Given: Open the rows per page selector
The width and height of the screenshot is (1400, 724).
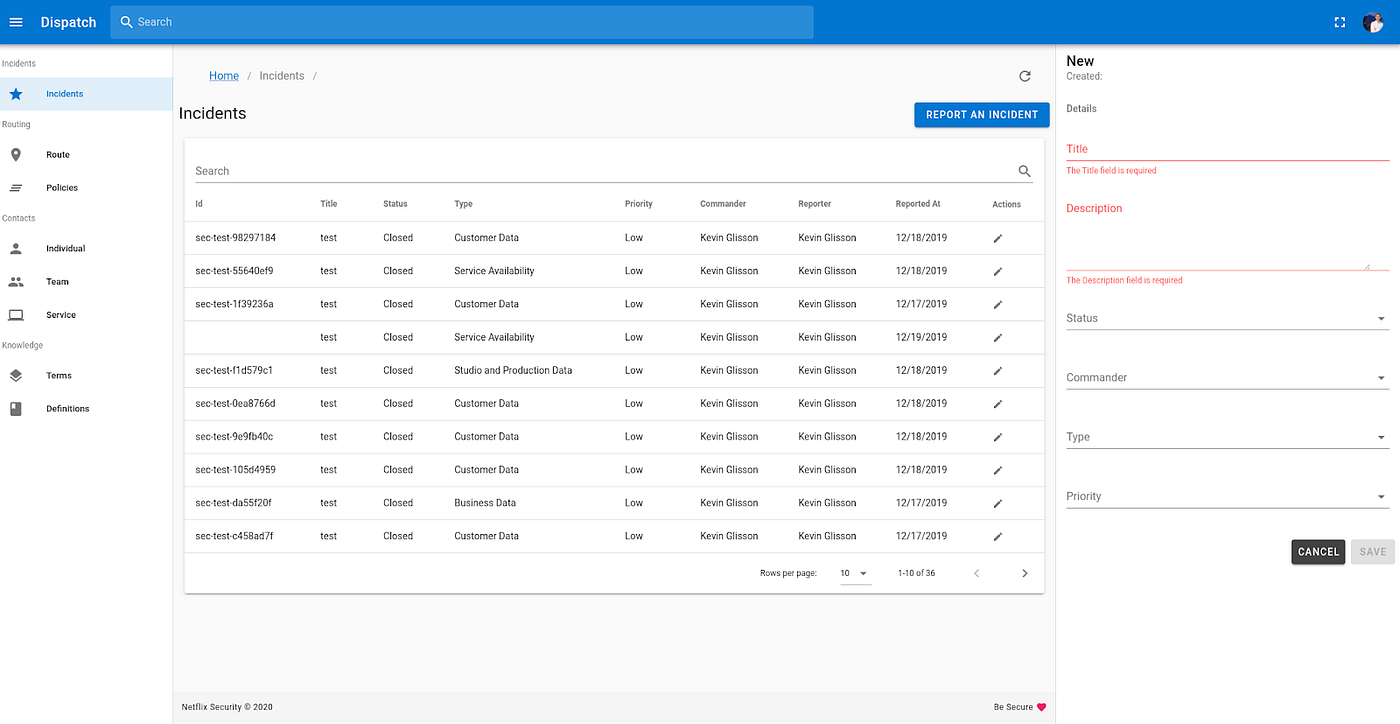Looking at the screenshot, I should pyautogui.click(x=855, y=573).
